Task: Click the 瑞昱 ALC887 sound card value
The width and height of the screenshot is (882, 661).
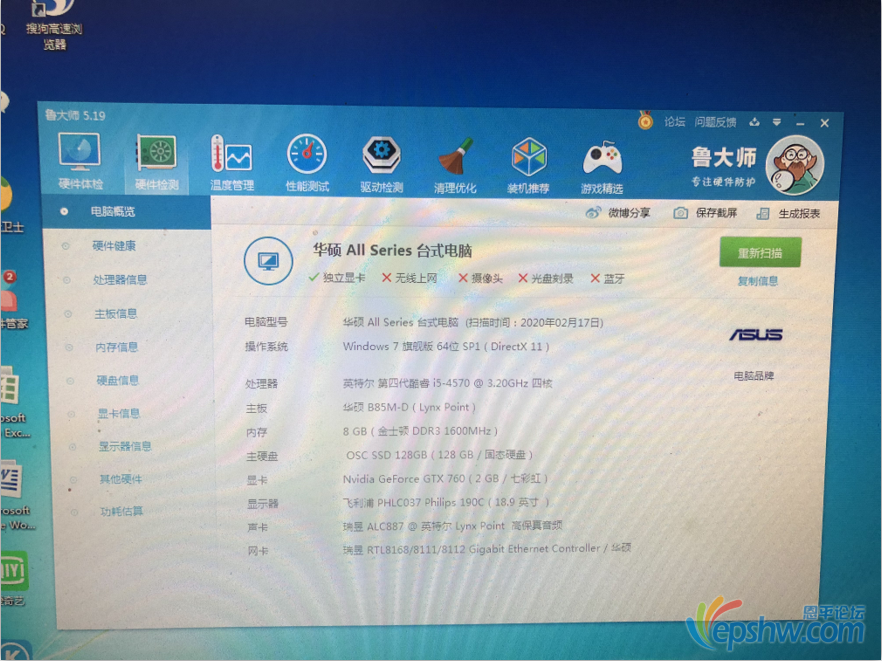Action: click(453, 526)
